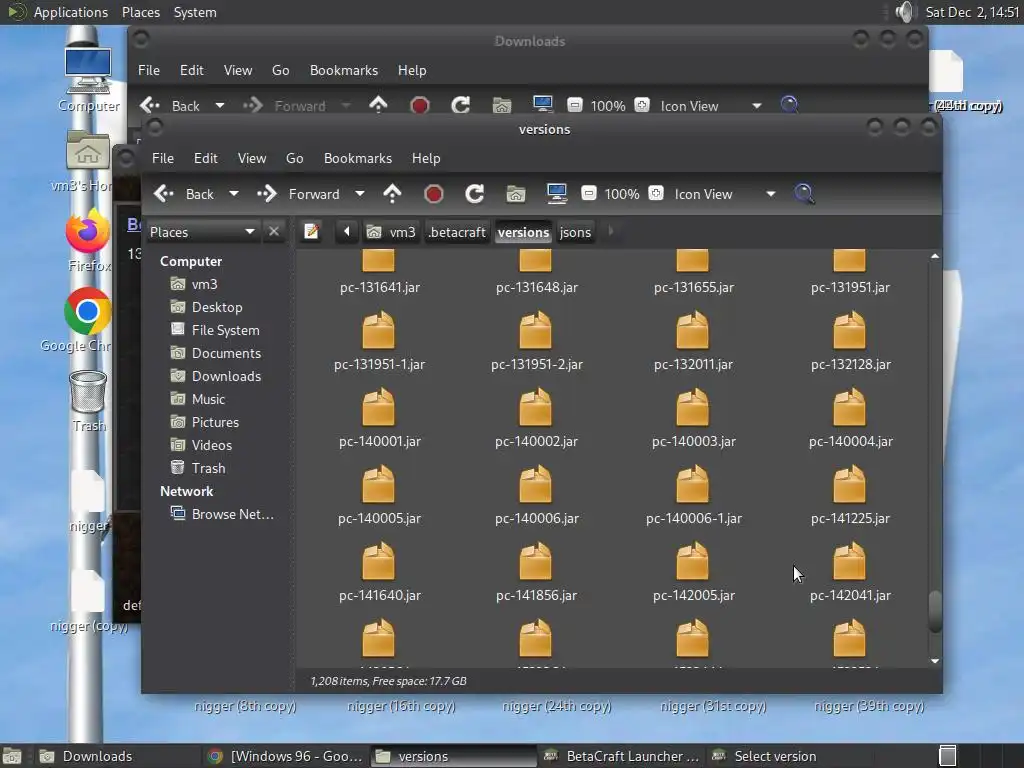
Task: Switch to the jsons path button
Action: pos(575,232)
